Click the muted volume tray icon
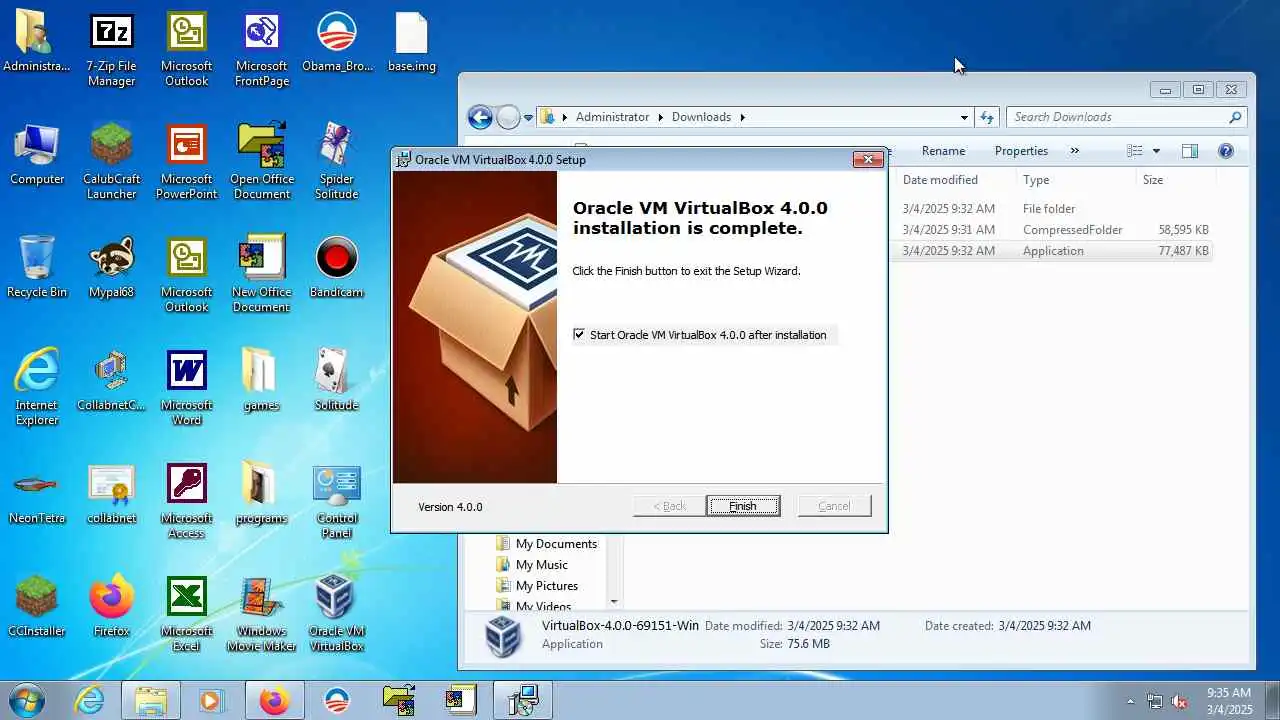This screenshot has height=720, width=1280. pos(1180,701)
